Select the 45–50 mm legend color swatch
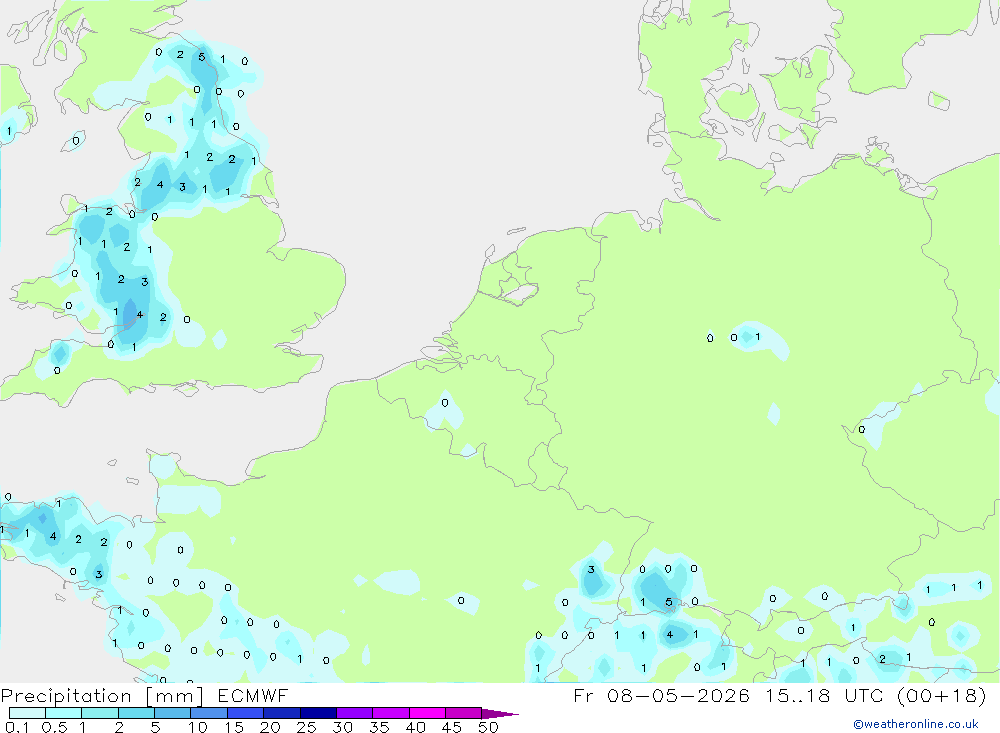 click(x=463, y=713)
